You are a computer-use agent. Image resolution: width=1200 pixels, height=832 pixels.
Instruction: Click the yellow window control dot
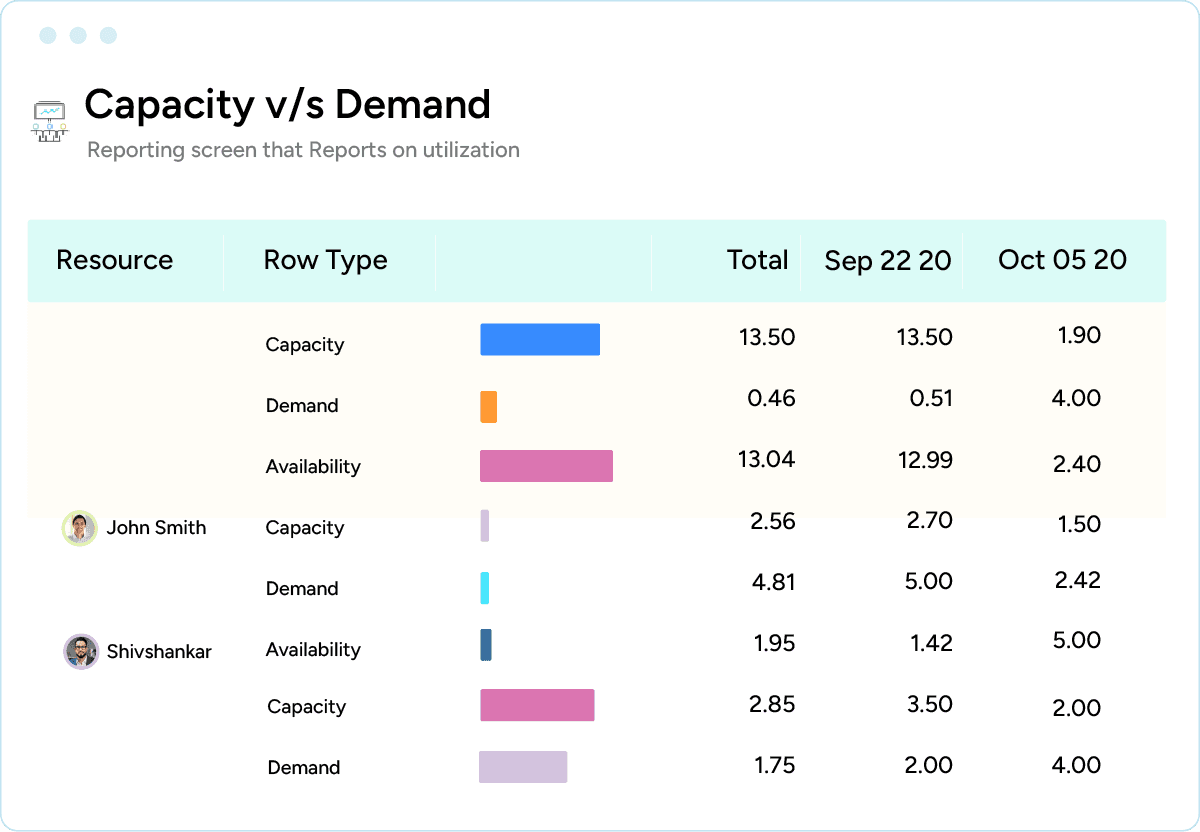tap(78, 34)
